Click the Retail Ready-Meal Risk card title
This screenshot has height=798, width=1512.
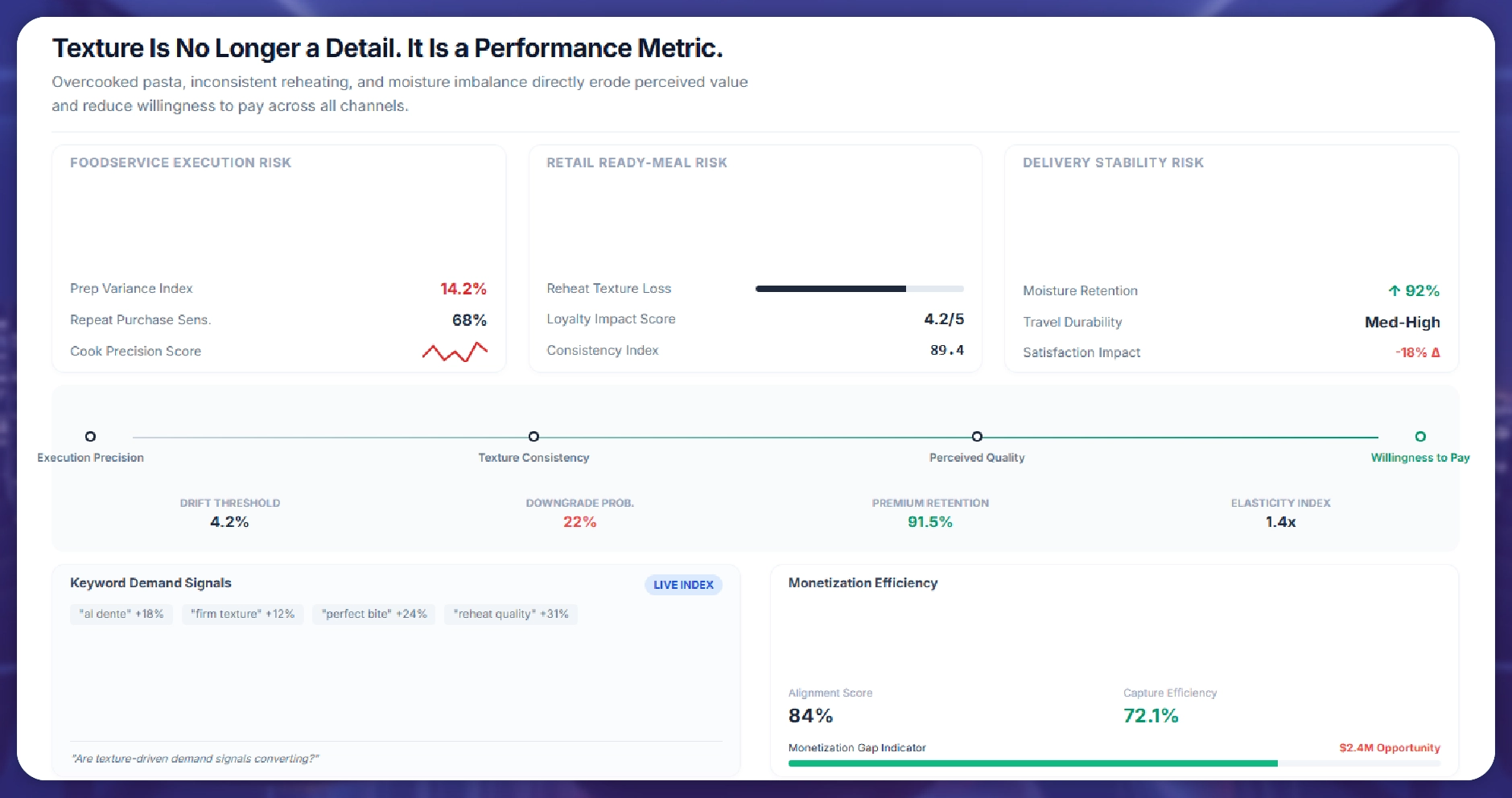coord(637,162)
